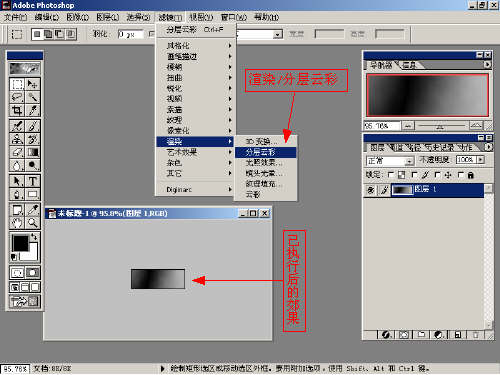This screenshot has height=375, width=500.
Task: Click the new layer button in Layers panel
Action: coord(457,335)
